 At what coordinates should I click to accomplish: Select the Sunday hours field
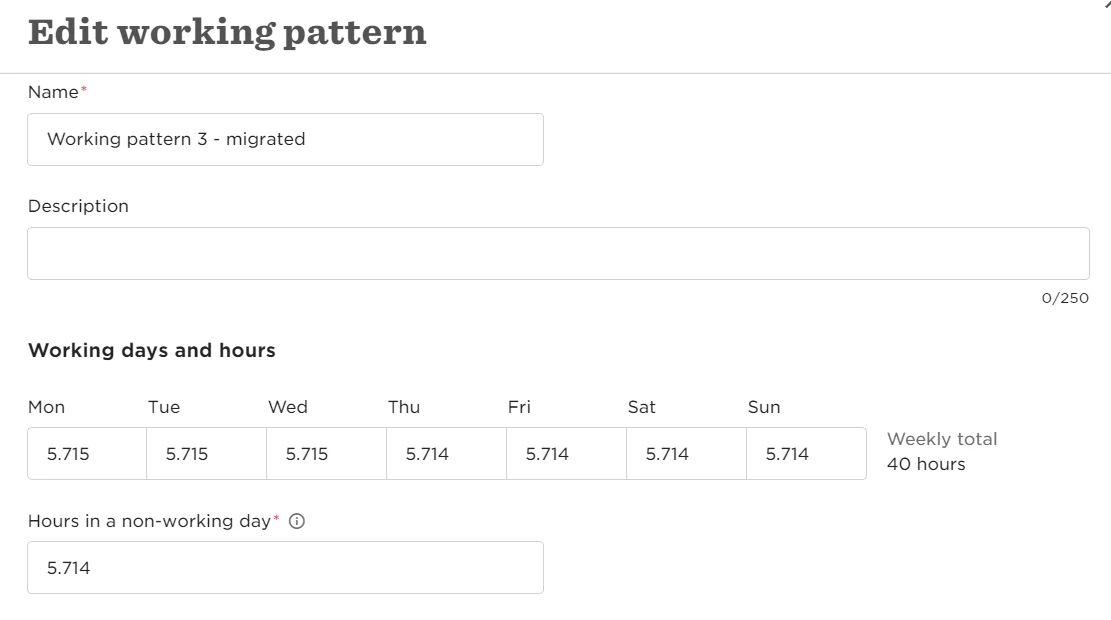tap(806, 453)
